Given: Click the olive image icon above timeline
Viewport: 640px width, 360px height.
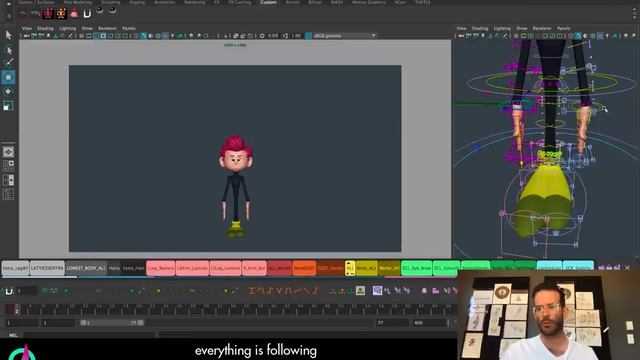Looking at the screenshot, I should [x=360, y=290].
